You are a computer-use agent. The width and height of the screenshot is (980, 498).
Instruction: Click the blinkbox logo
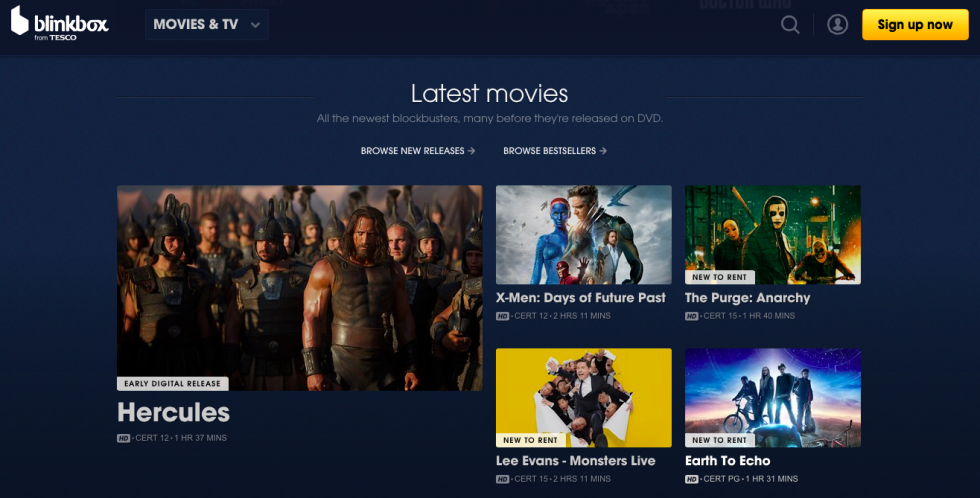click(60, 24)
